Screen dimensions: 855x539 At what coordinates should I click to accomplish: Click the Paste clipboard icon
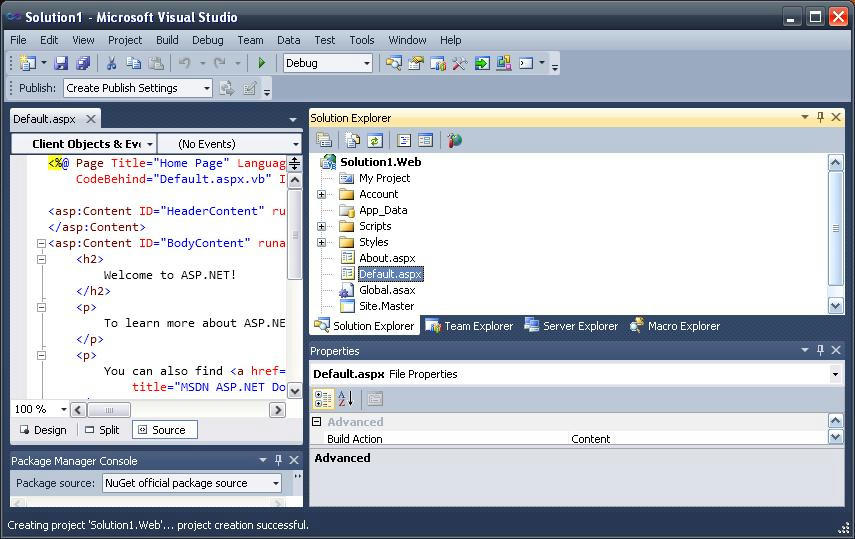point(156,63)
